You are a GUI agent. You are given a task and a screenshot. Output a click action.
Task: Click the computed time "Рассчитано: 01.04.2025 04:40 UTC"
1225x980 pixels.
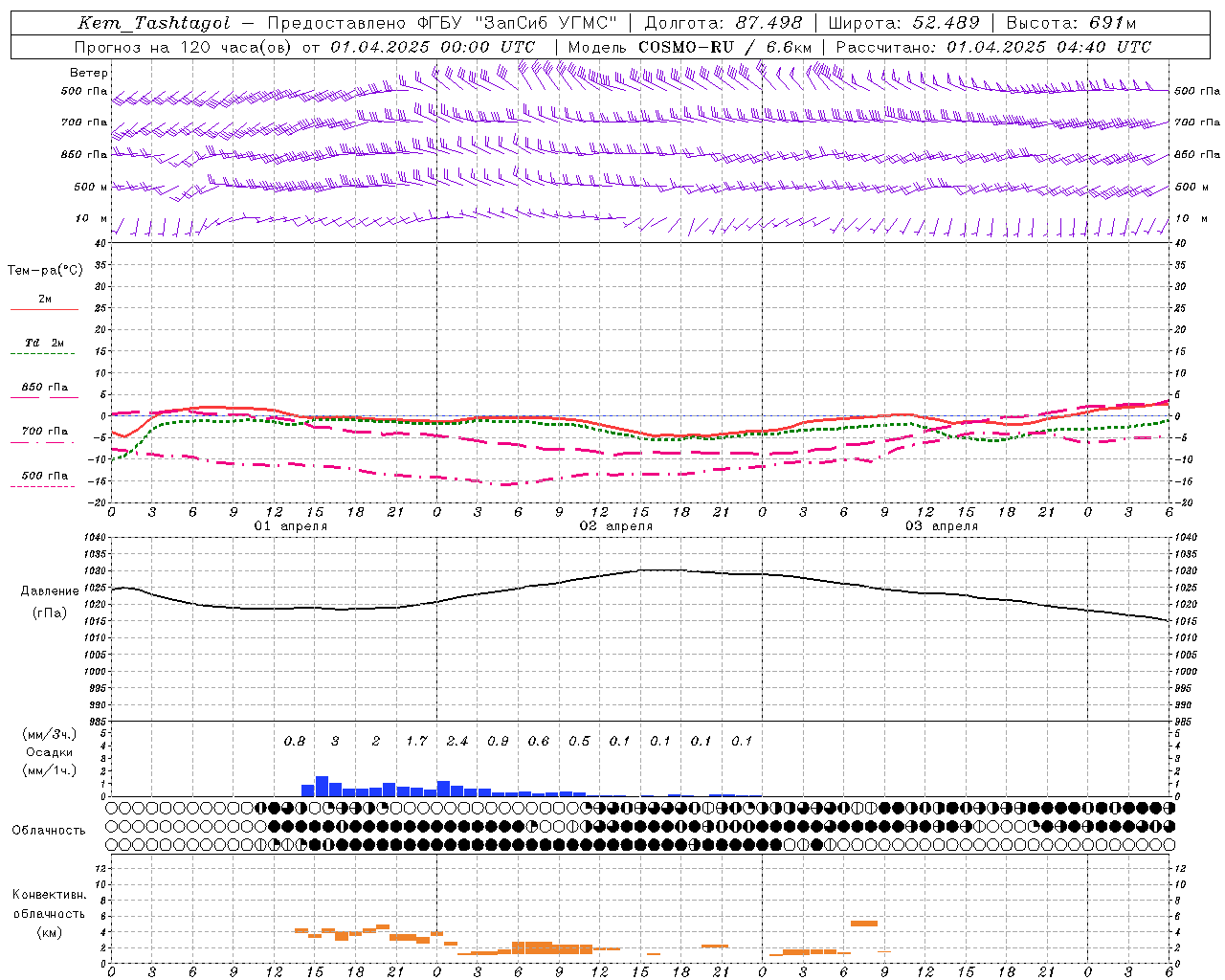point(993,47)
